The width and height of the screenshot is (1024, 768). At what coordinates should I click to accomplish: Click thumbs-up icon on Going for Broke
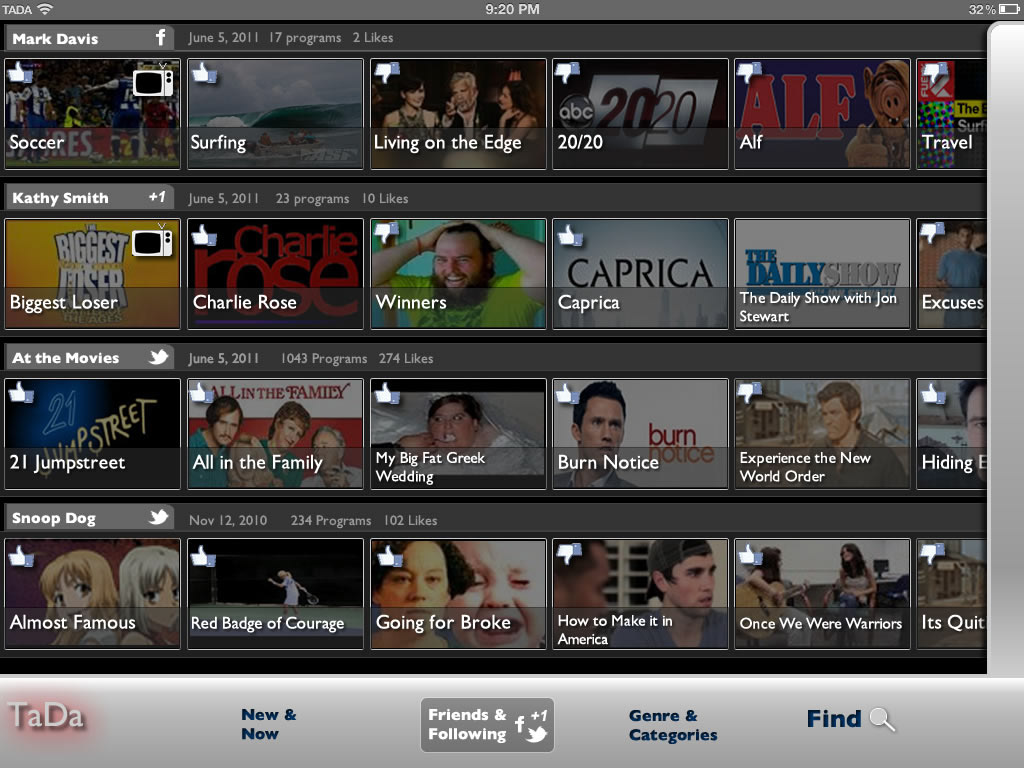[390, 556]
